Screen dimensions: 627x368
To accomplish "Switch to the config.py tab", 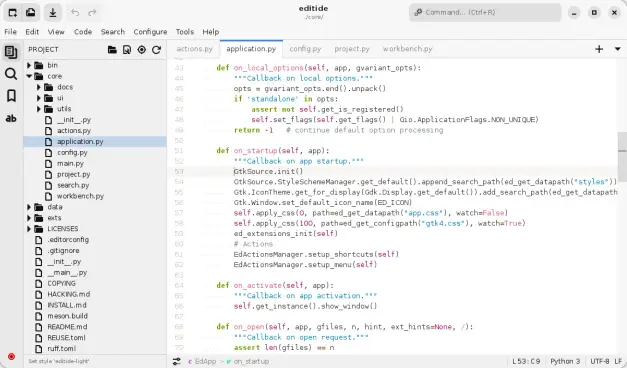I will (306, 49).
